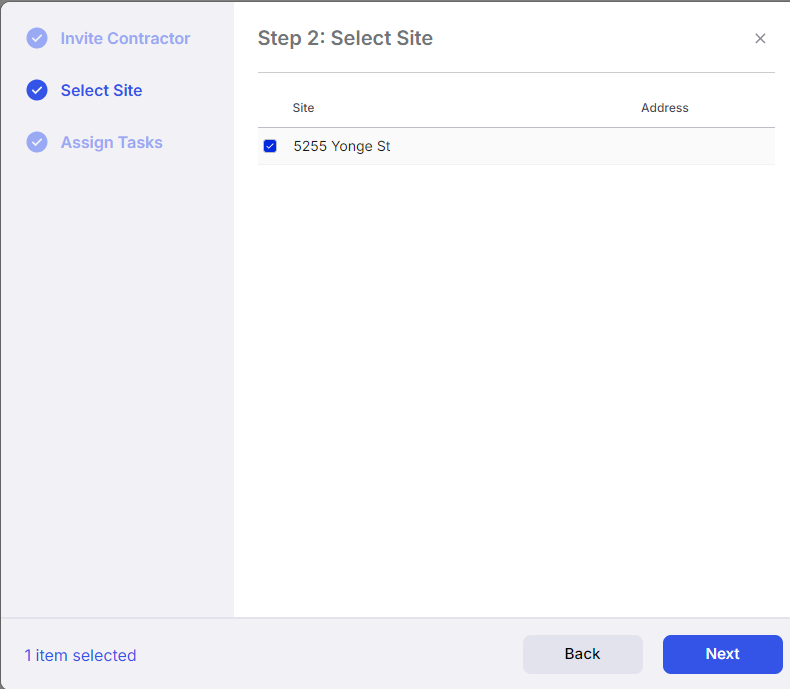Go to the Invite Contractor step label
The image size is (790, 689).
pos(125,38)
